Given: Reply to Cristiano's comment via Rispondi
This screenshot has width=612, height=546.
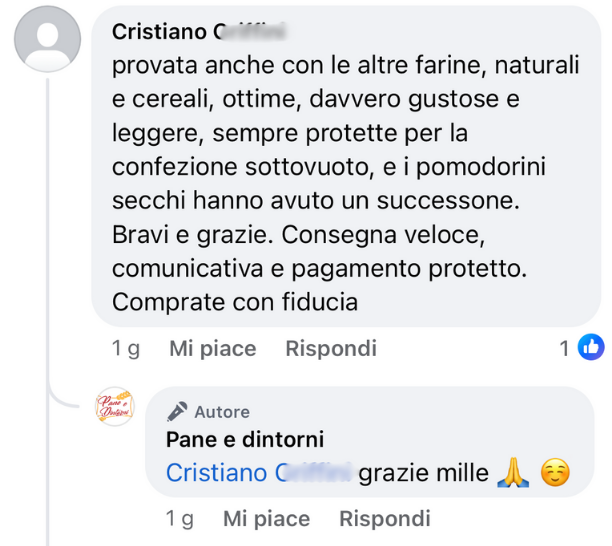Looking at the screenshot, I should tap(331, 348).
